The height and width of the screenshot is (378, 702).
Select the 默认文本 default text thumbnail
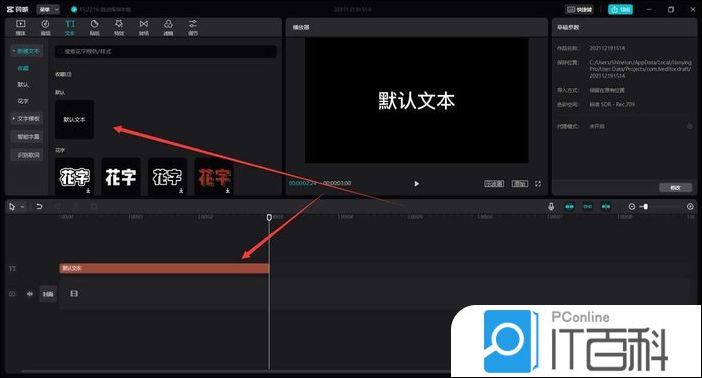coord(74,119)
